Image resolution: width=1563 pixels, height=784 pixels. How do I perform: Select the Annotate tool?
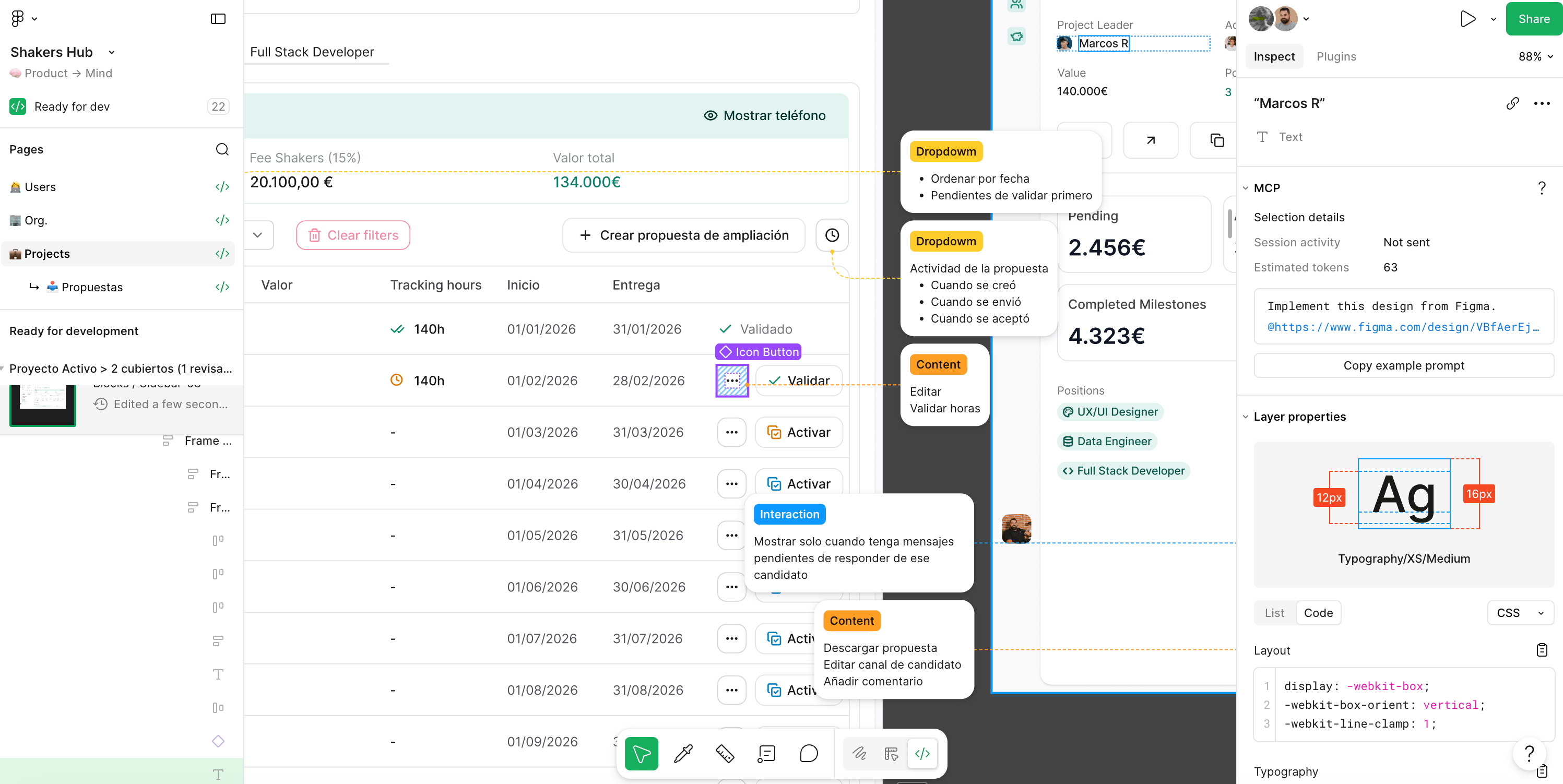(x=767, y=754)
